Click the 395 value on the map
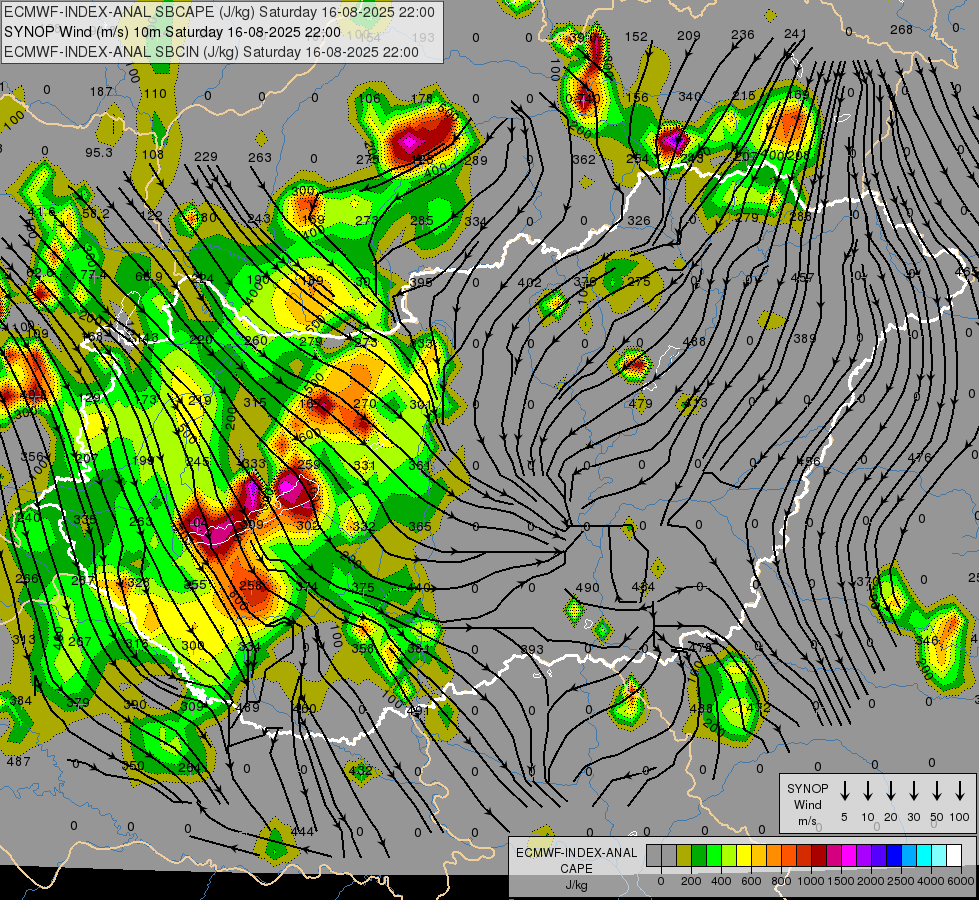 tap(421, 282)
